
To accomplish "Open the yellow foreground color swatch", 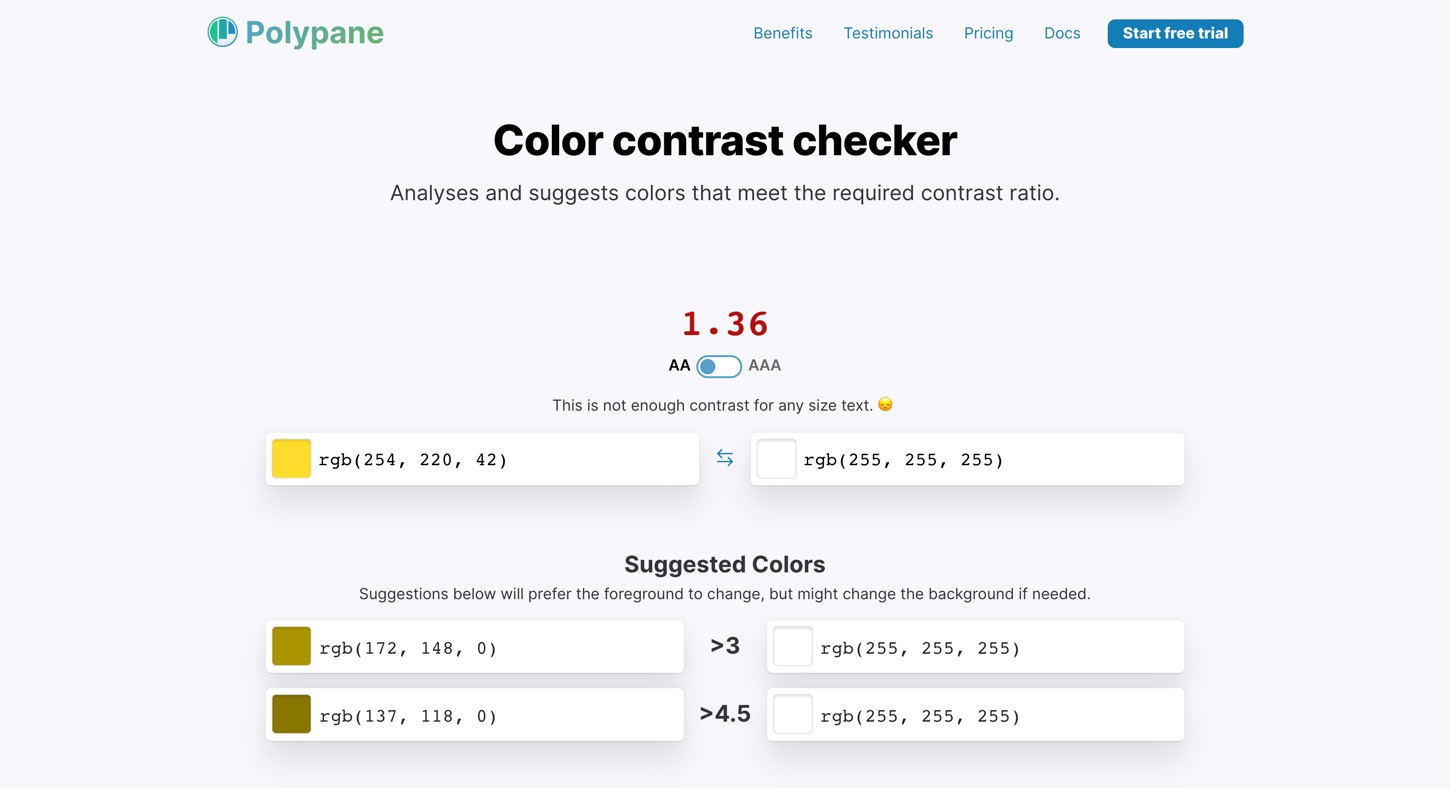I will point(291,459).
